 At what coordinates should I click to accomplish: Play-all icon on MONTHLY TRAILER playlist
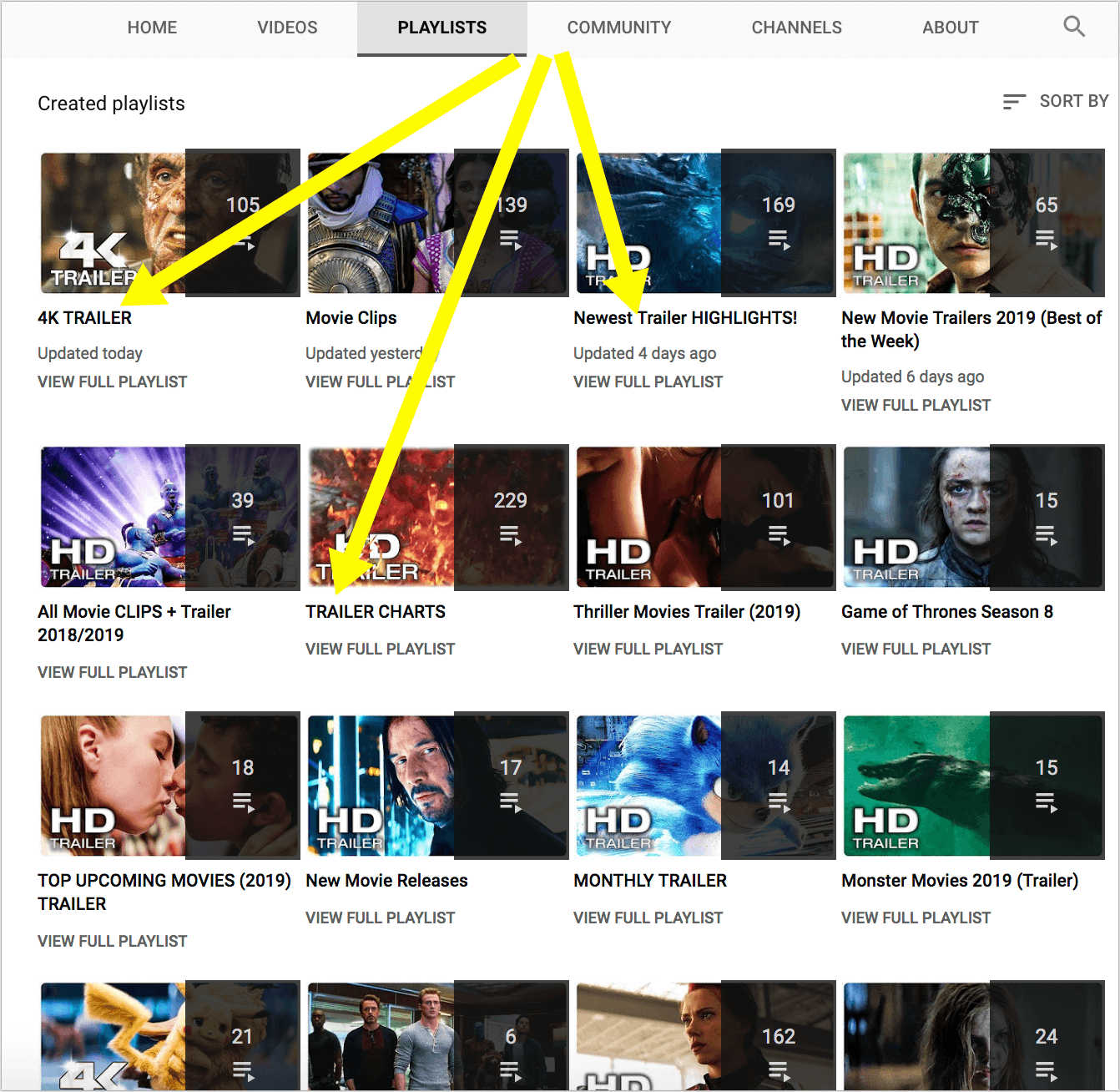click(x=779, y=803)
